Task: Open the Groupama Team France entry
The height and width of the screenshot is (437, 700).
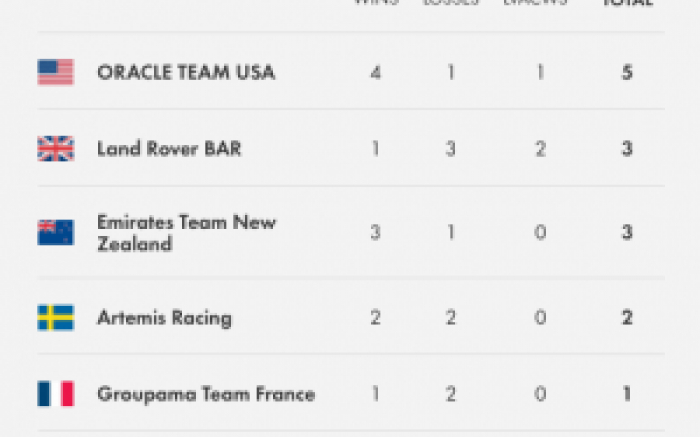Action: point(206,394)
